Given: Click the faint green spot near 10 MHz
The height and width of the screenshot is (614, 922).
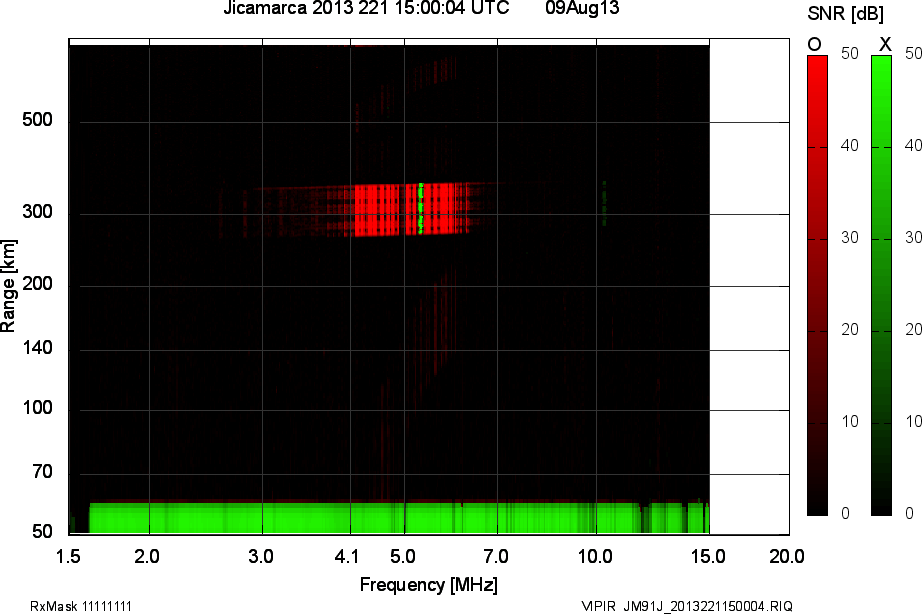Looking at the screenshot, I should pos(604,200).
